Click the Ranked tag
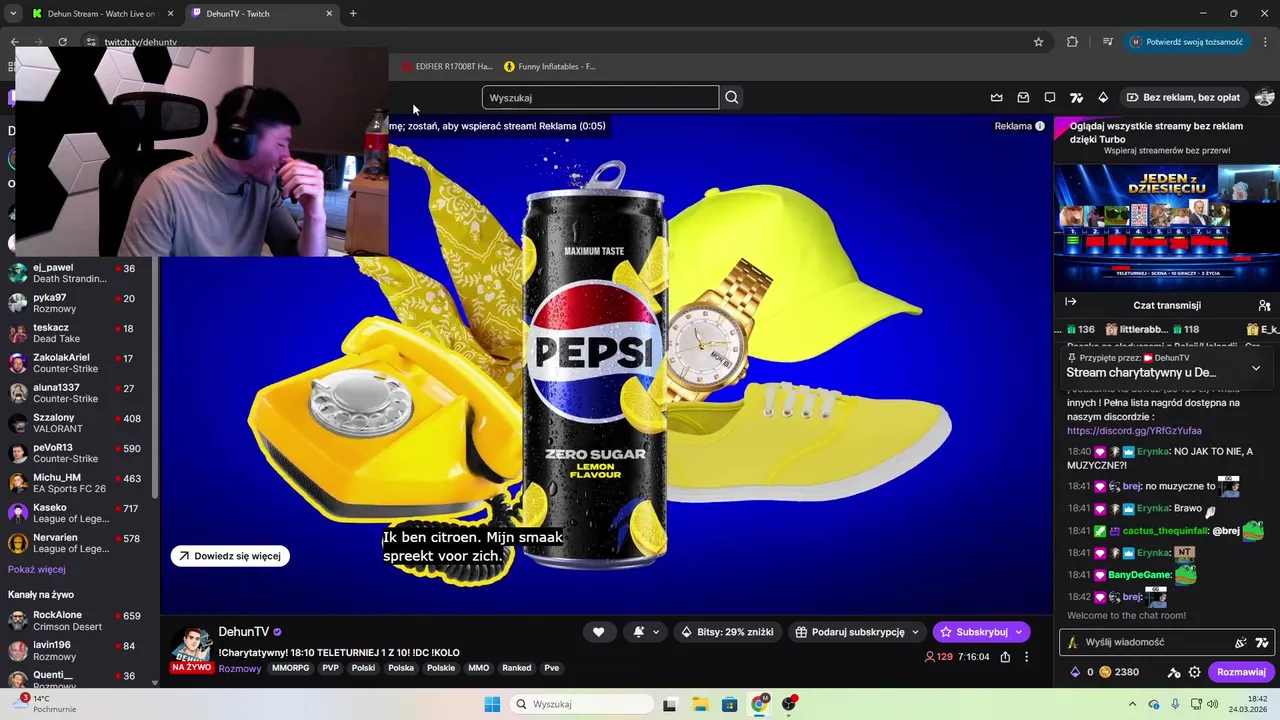Image resolution: width=1280 pixels, height=720 pixels. tap(517, 668)
